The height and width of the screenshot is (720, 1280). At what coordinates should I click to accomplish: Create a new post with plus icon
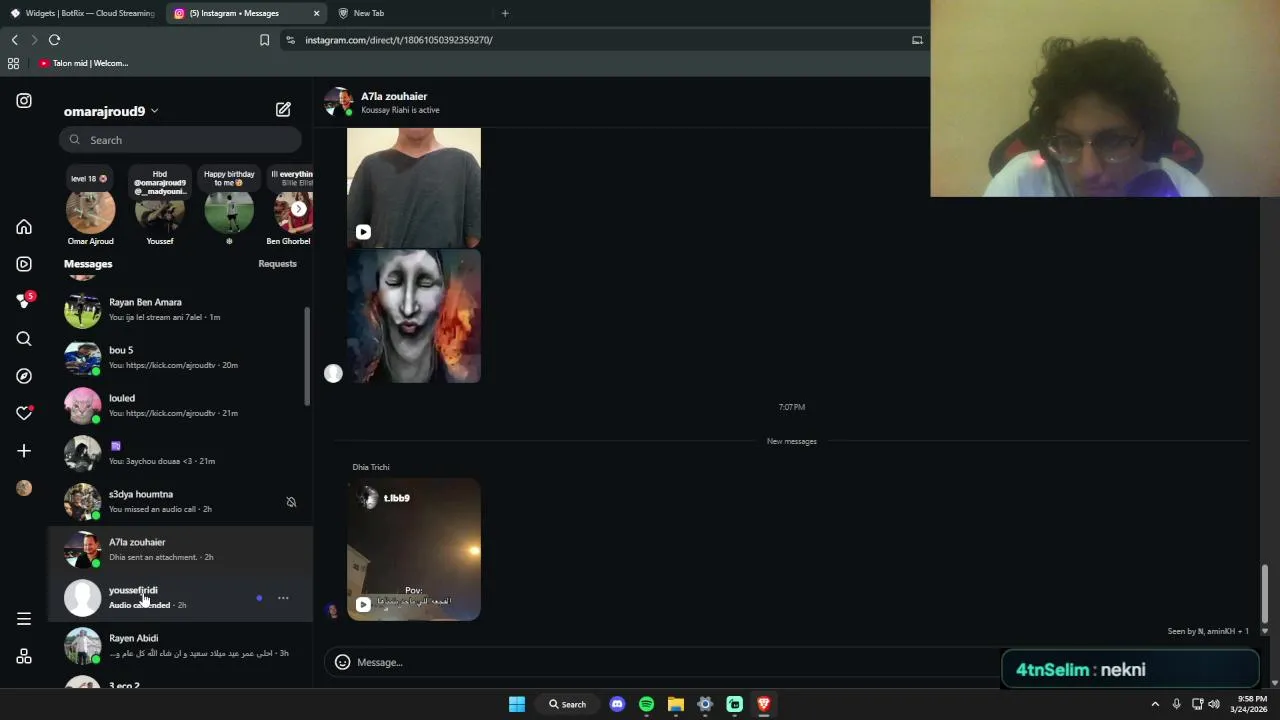[24, 451]
